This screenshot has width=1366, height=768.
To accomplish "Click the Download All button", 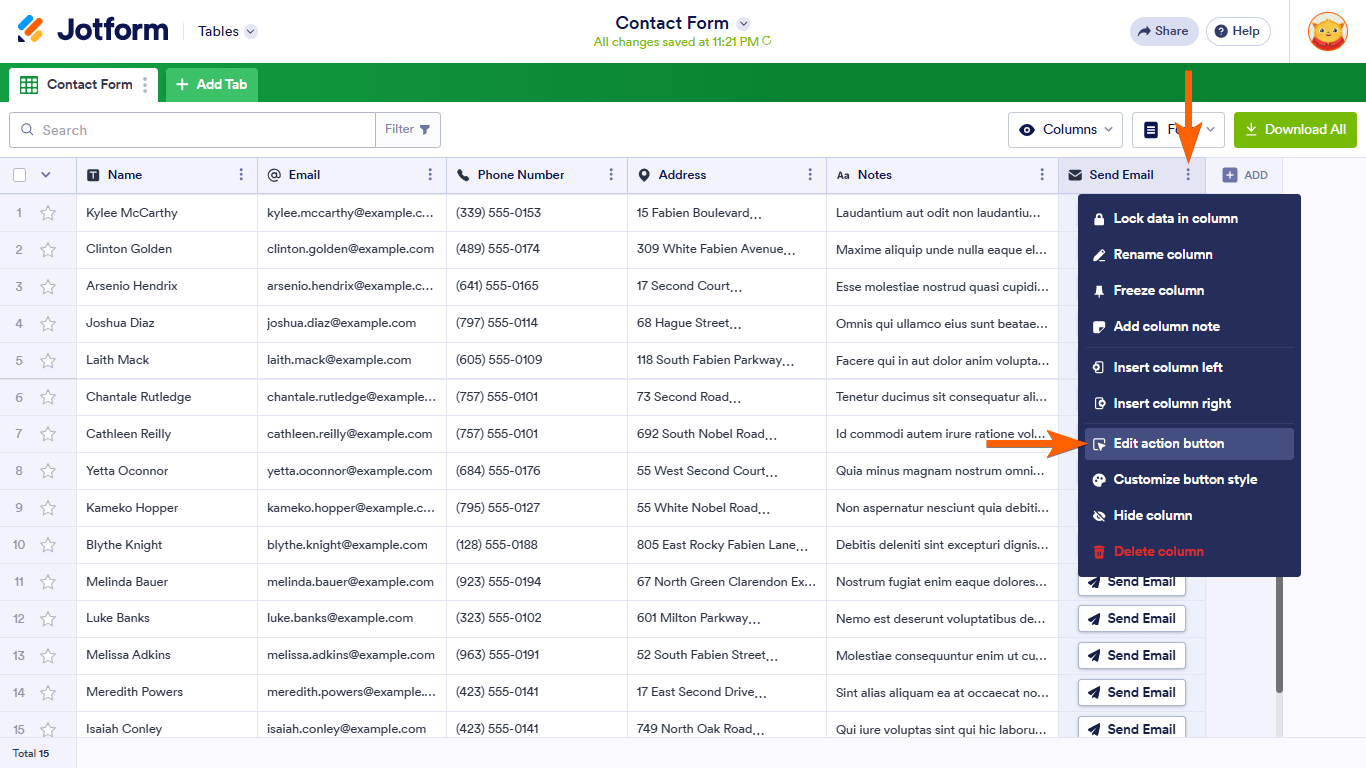I will point(1295,130).
